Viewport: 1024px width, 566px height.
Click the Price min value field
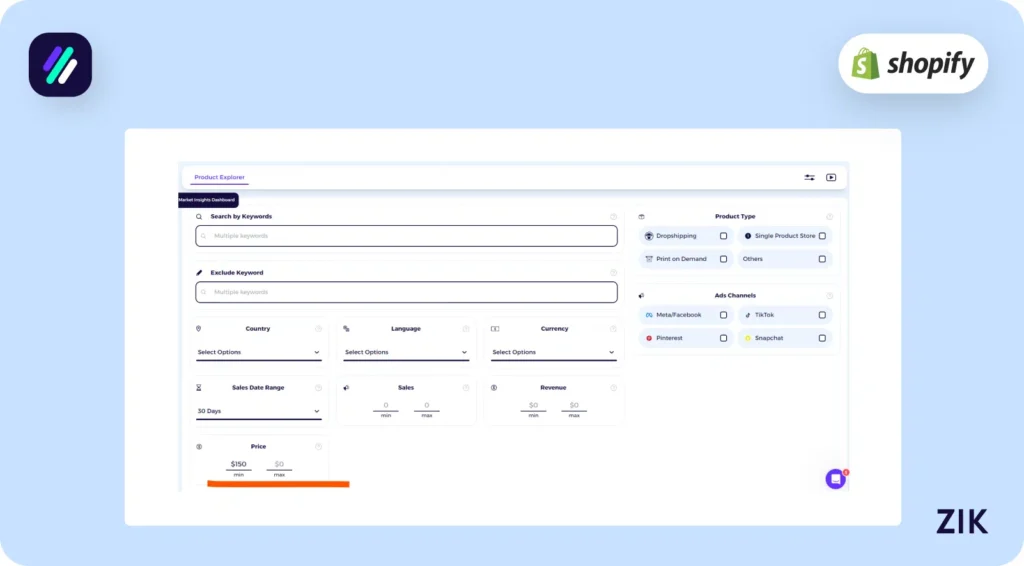[238, 464]
